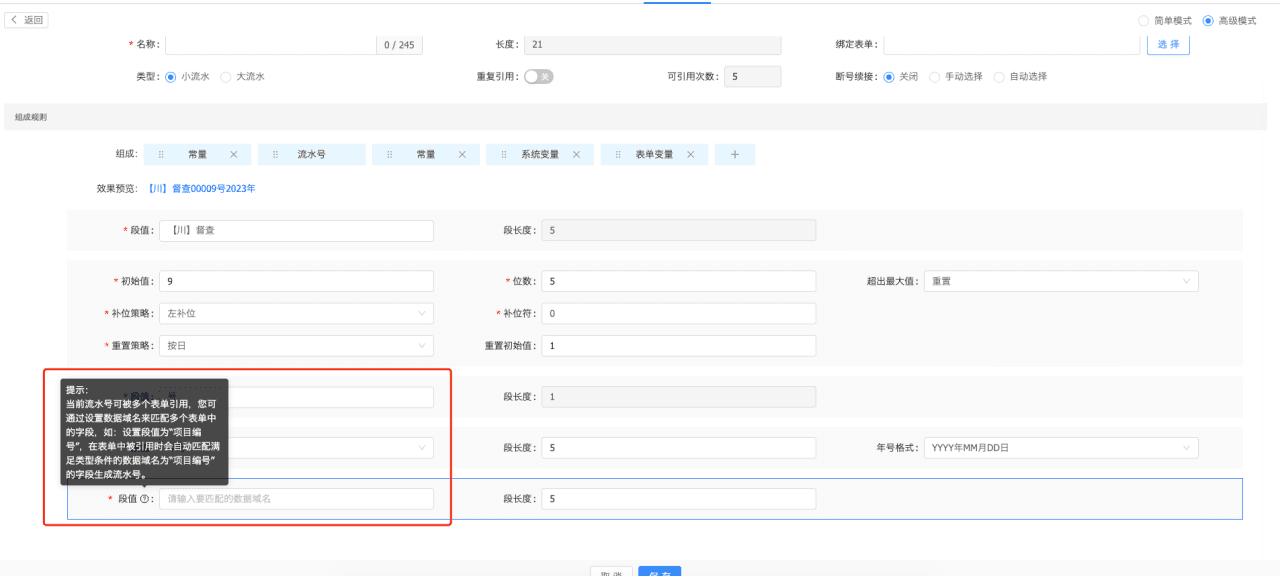Click drag handle of 系统变量 chip
The image size is (1280, 576).
pos(504,155)
